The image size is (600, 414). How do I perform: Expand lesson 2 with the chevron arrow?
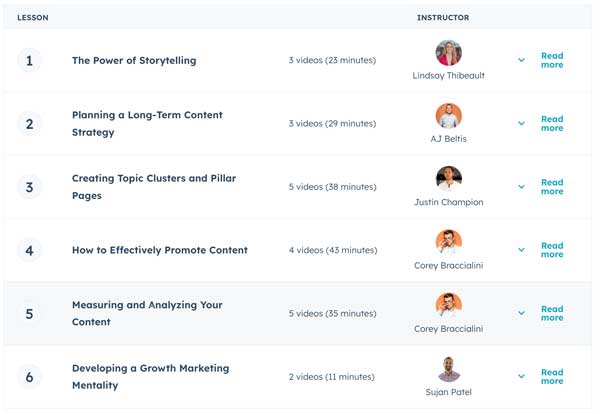[x=521, y=124]
